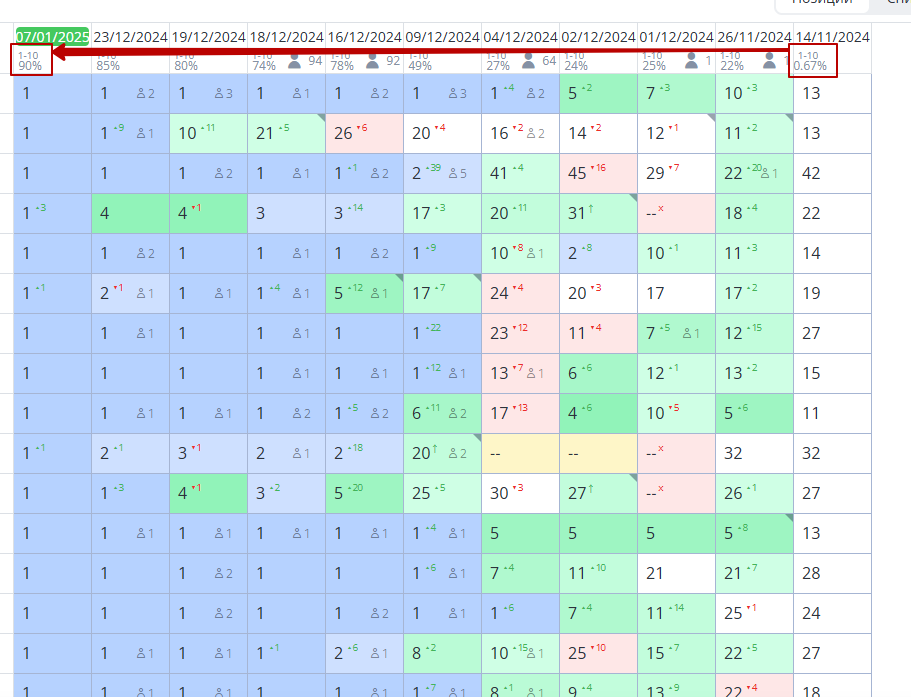Click person icon in cell 1 +5, 16/12/2024
Viewport: 911px width, 697px height.
click(375, 414)
